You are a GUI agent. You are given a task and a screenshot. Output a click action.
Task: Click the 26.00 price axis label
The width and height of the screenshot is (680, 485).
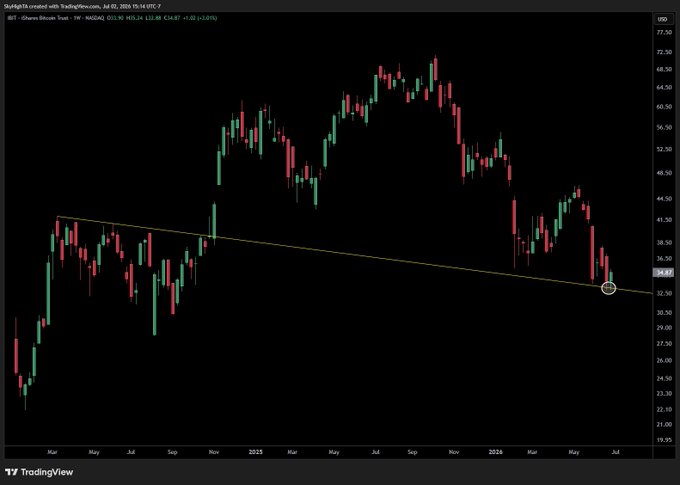pyautogui.click(x=664, y=360)
